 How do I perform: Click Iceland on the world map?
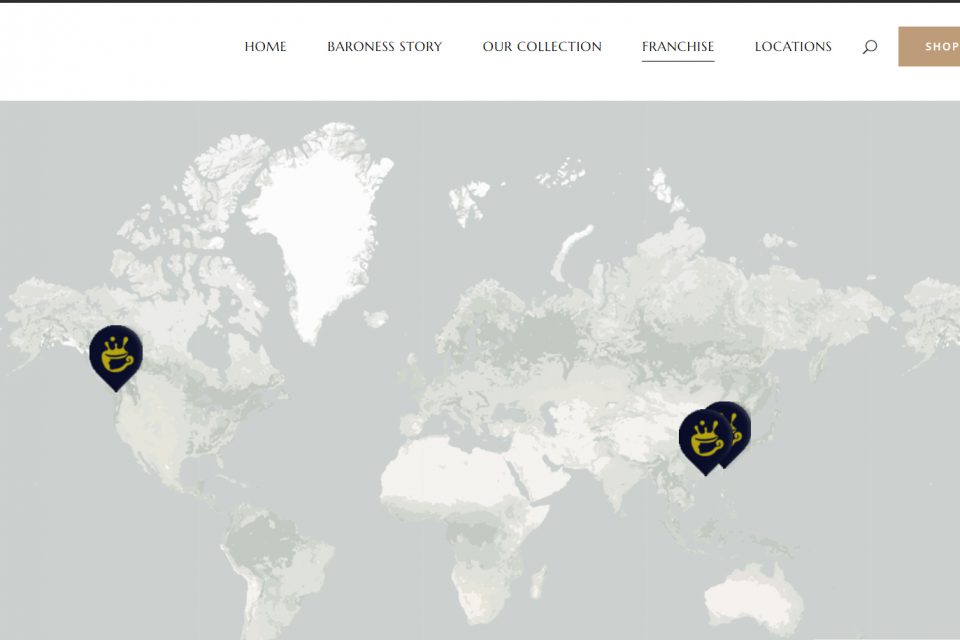click(x=376, y=319)
